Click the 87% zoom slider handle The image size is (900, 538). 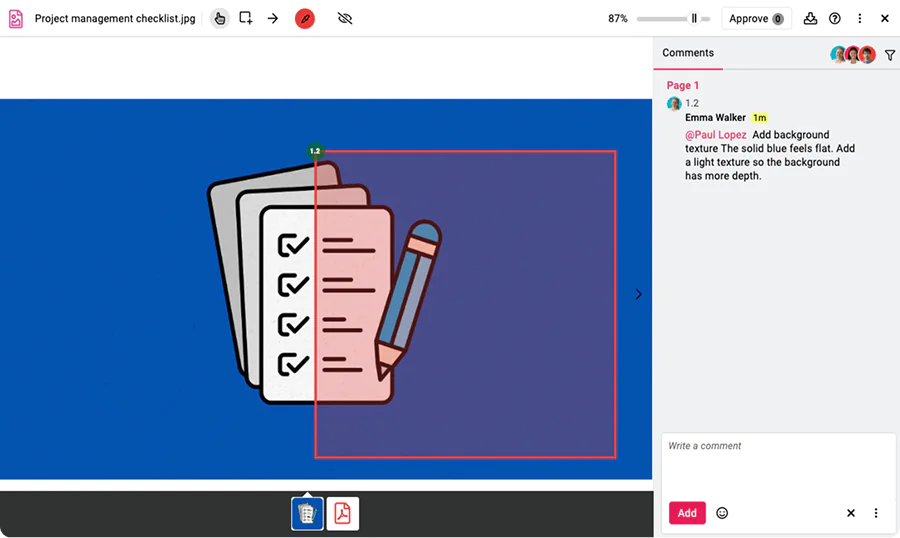point(694,18)
